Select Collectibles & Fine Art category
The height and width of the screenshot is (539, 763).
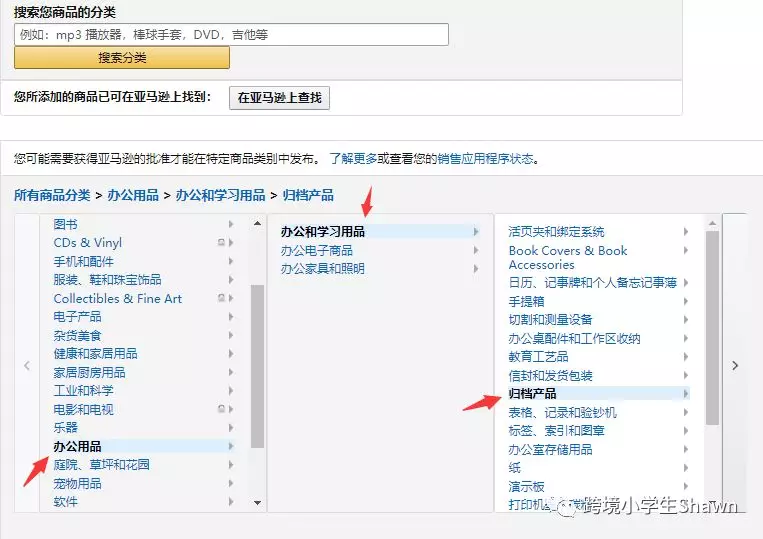tap(117, 298)
